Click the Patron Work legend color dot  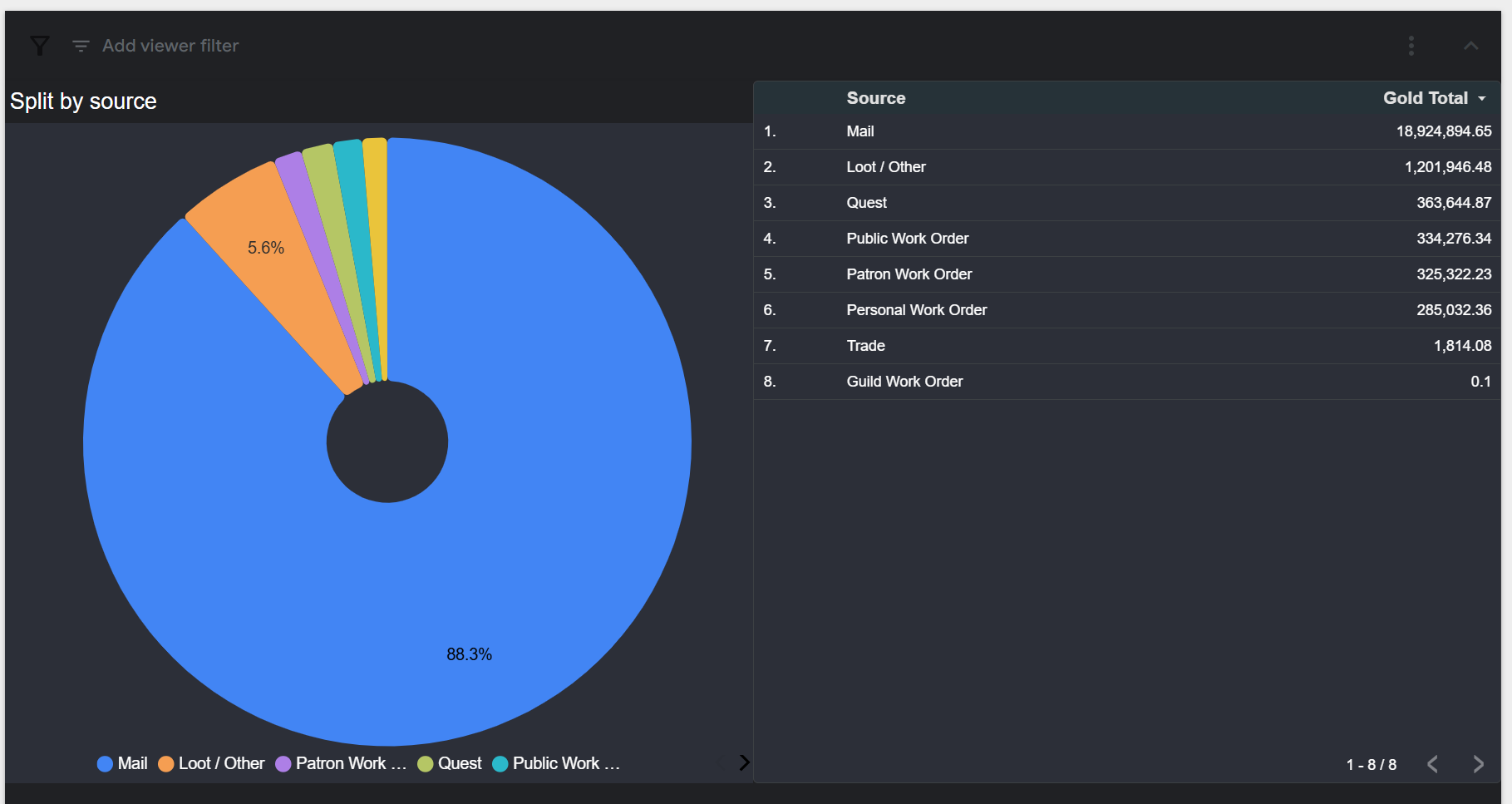click(283, 764)
